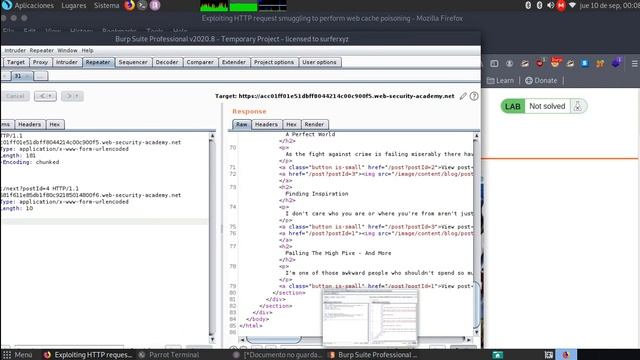Image resolution: width=640 pixels, height=360 pixels.
Task: Switch to Burp Suite Professional taskbar entry
Action: click(373, 355)
